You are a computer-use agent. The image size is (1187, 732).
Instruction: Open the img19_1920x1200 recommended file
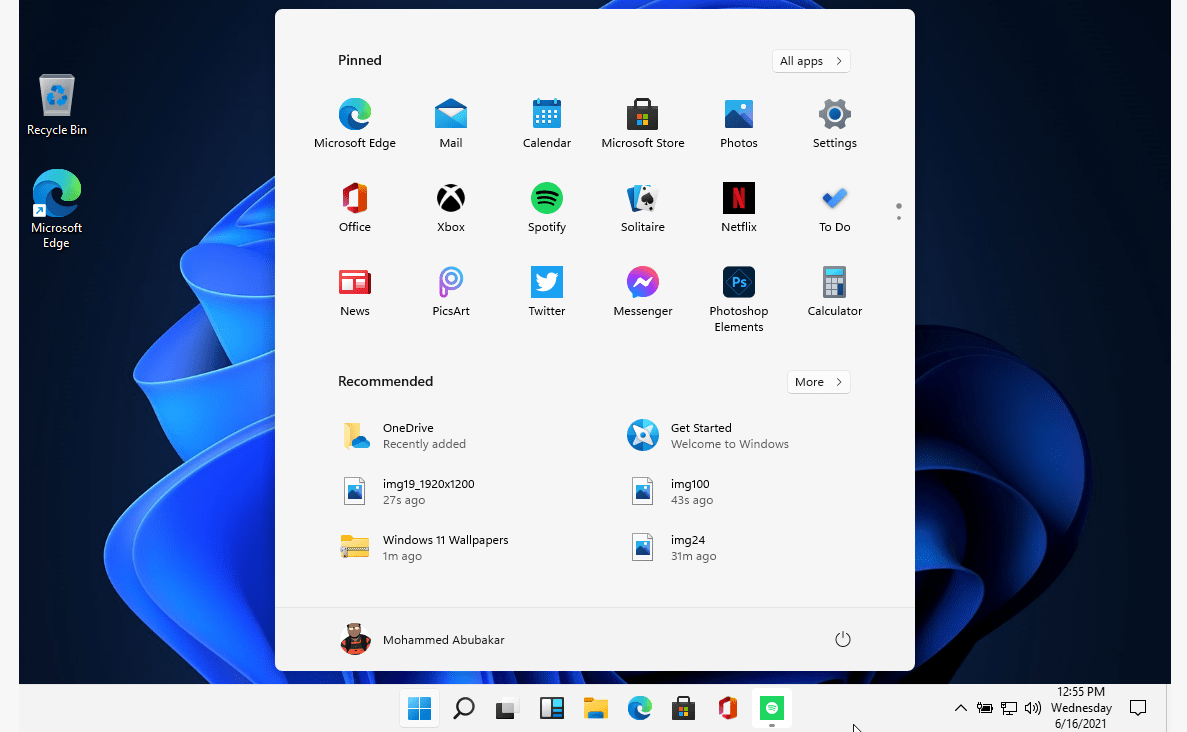[x=428, y=491]
